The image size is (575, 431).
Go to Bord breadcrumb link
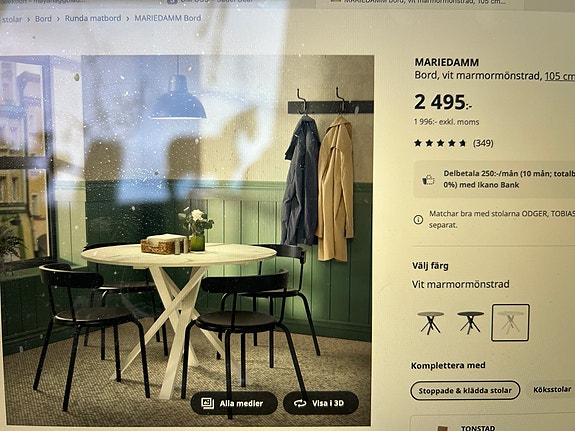tap(43, 19)
